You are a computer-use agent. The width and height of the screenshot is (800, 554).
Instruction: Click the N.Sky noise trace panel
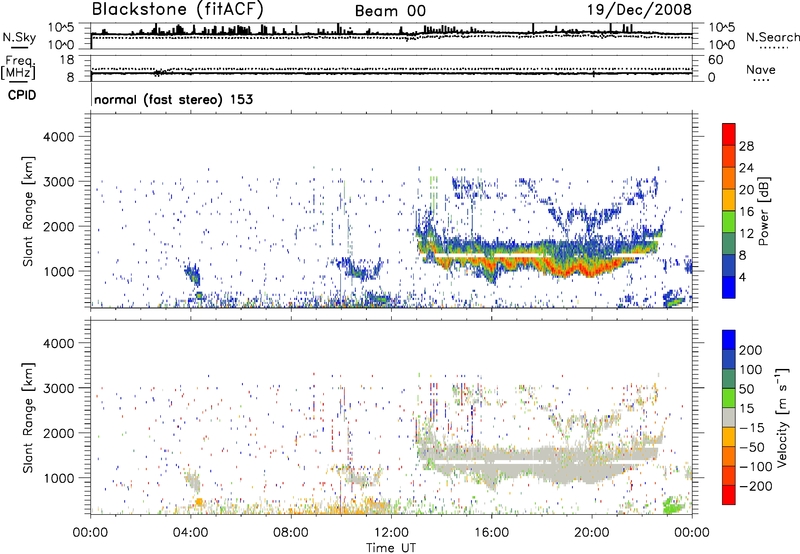391,36
